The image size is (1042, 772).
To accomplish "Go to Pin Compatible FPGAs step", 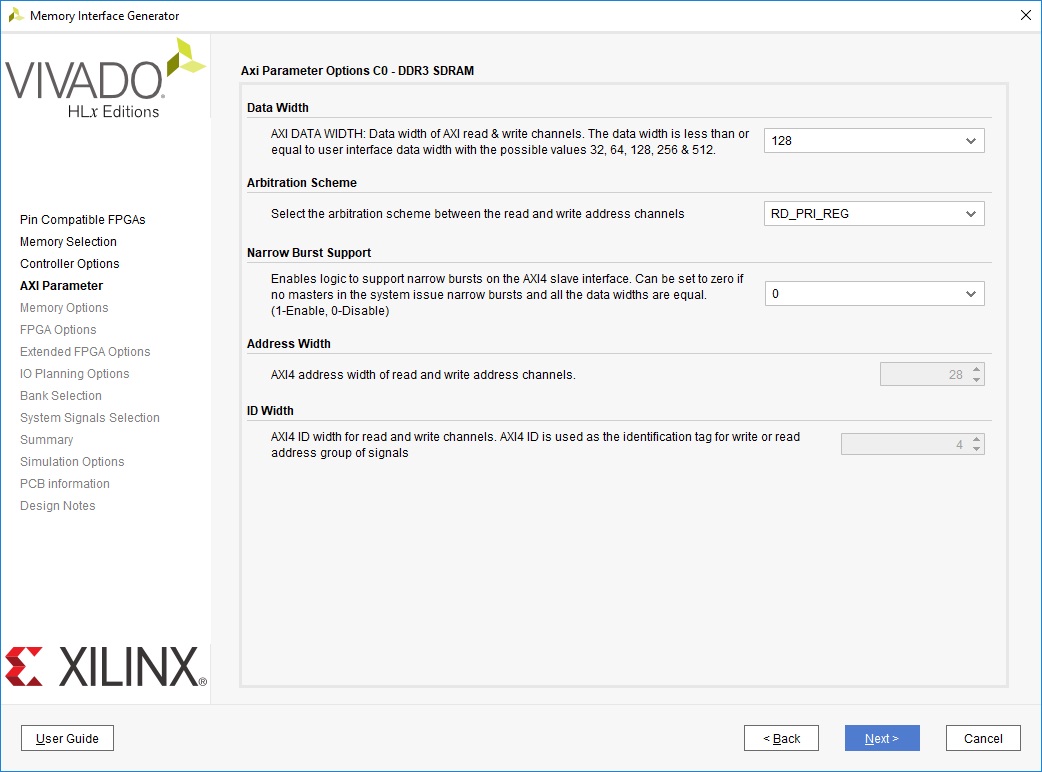I will tap(83, 220).
